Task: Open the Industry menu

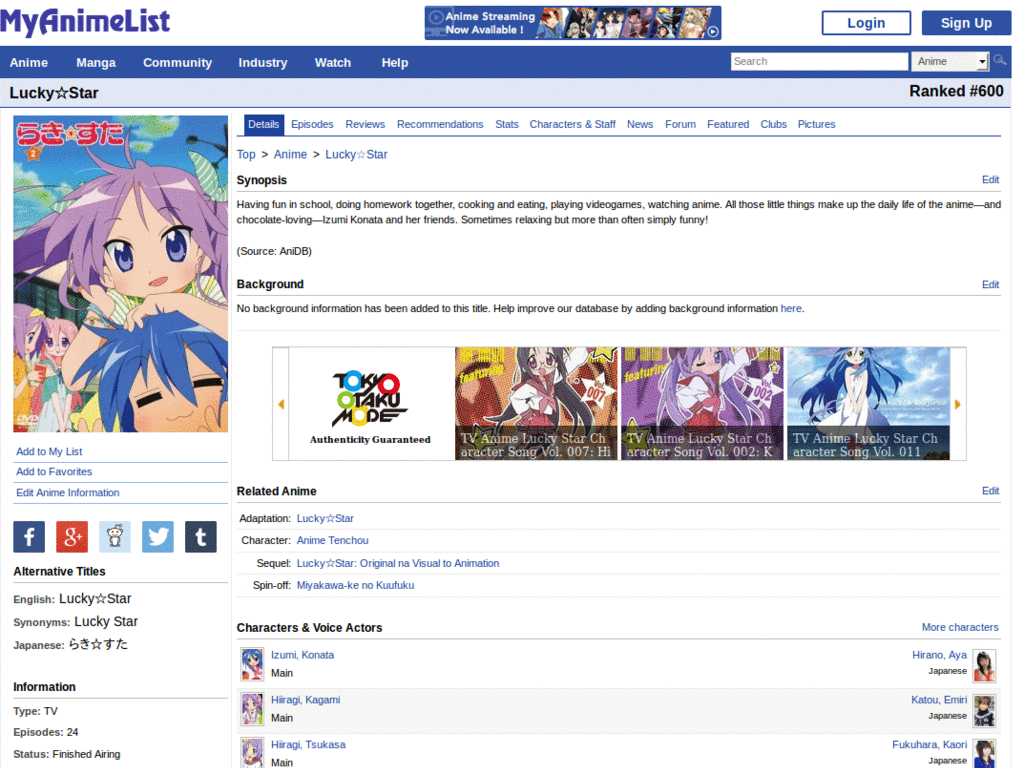Action: click(262, 62)
